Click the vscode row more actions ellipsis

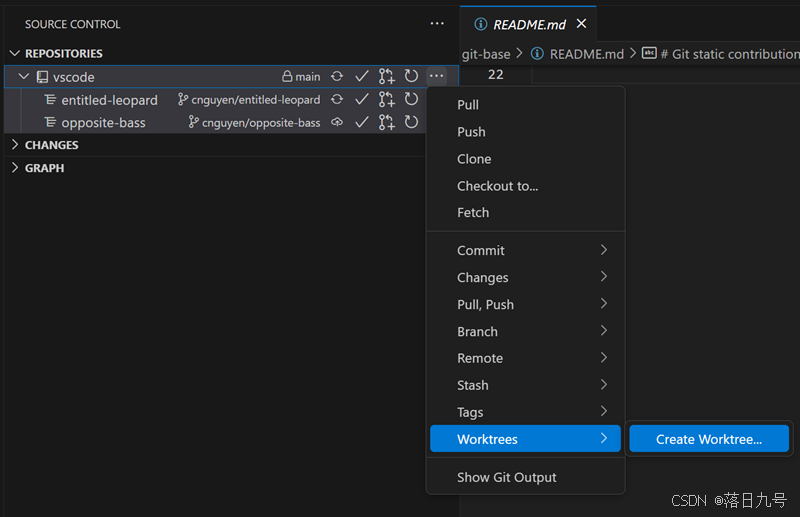click(436, 76)
